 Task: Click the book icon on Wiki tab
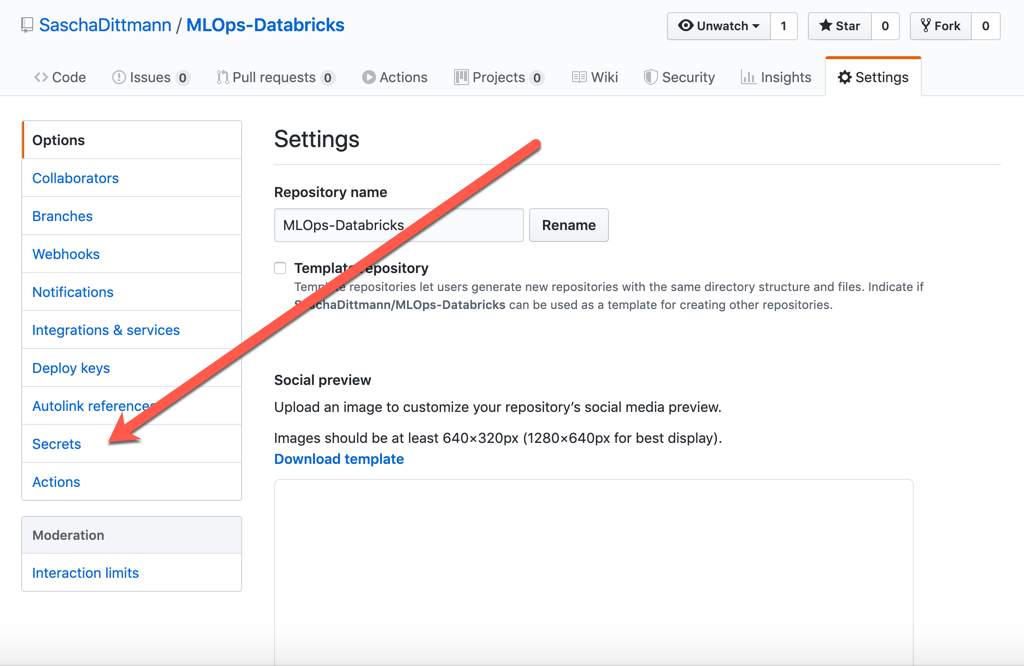579,77
